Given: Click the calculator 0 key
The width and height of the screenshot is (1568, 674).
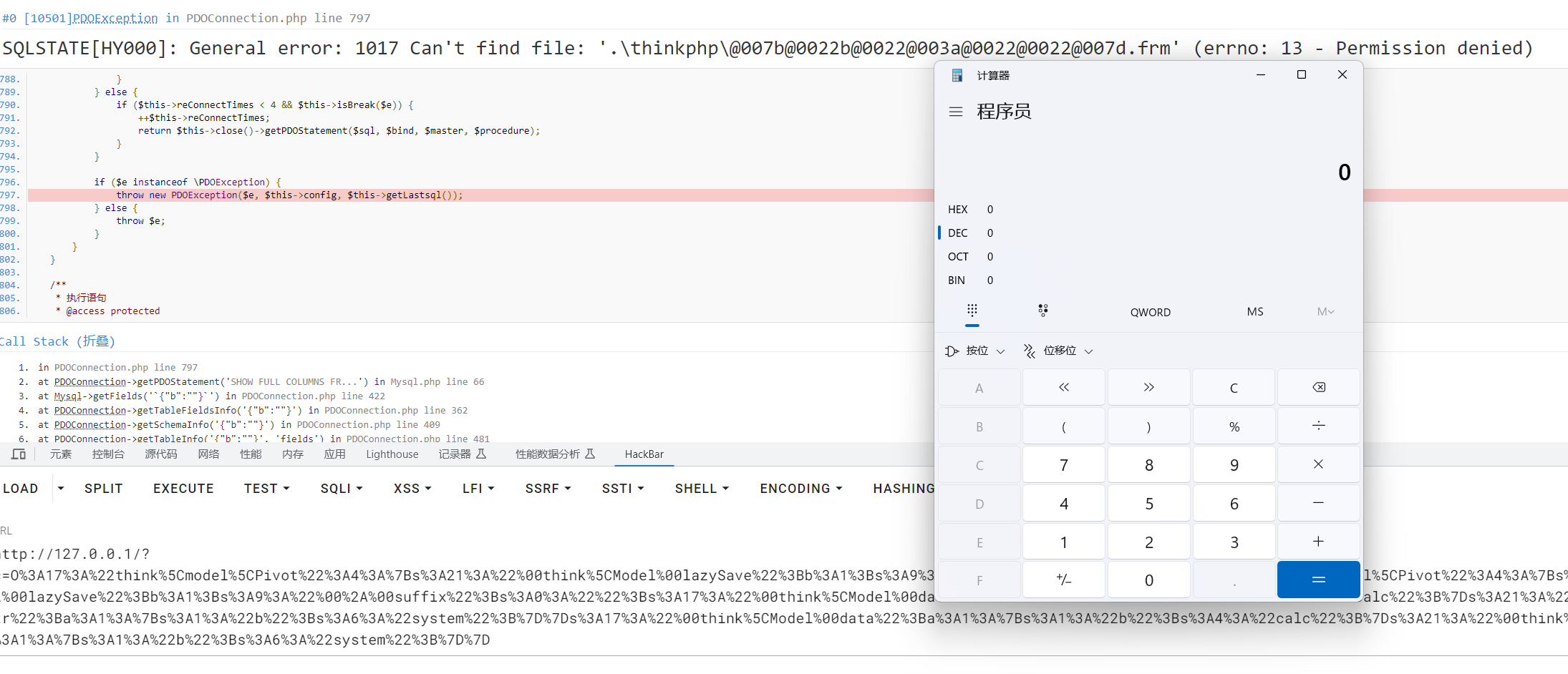Looking at the screenshot, I should pos(1148,580).
